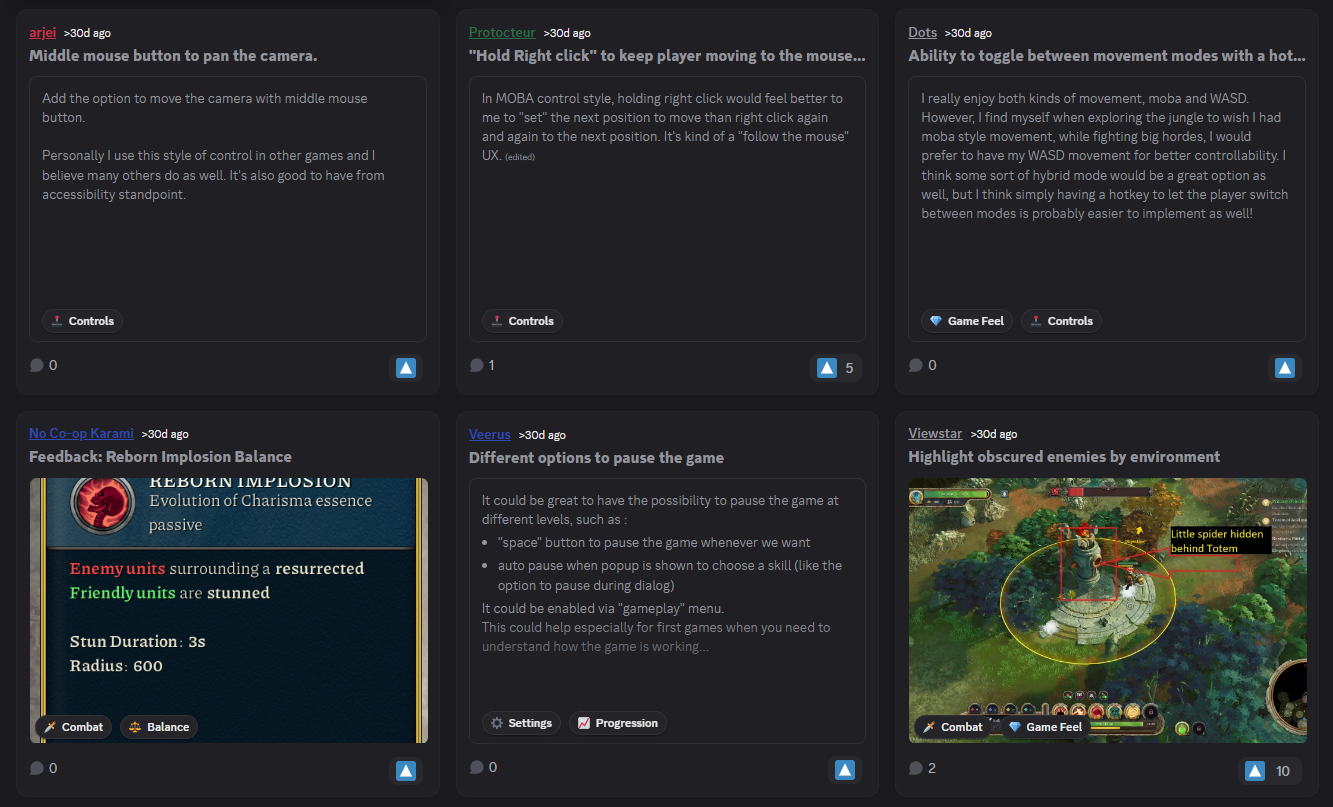Open arjei's user profile

click(x=43, y=33)
